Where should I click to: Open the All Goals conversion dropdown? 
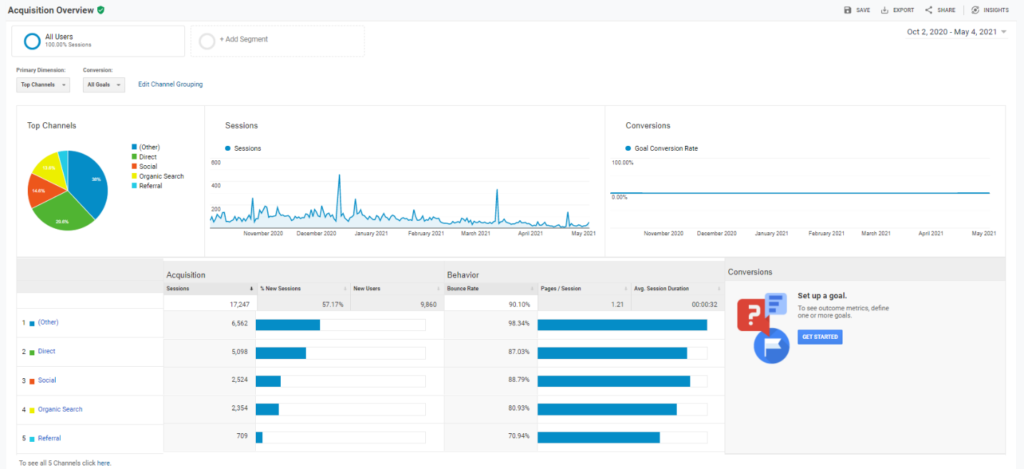coord(104,85)
